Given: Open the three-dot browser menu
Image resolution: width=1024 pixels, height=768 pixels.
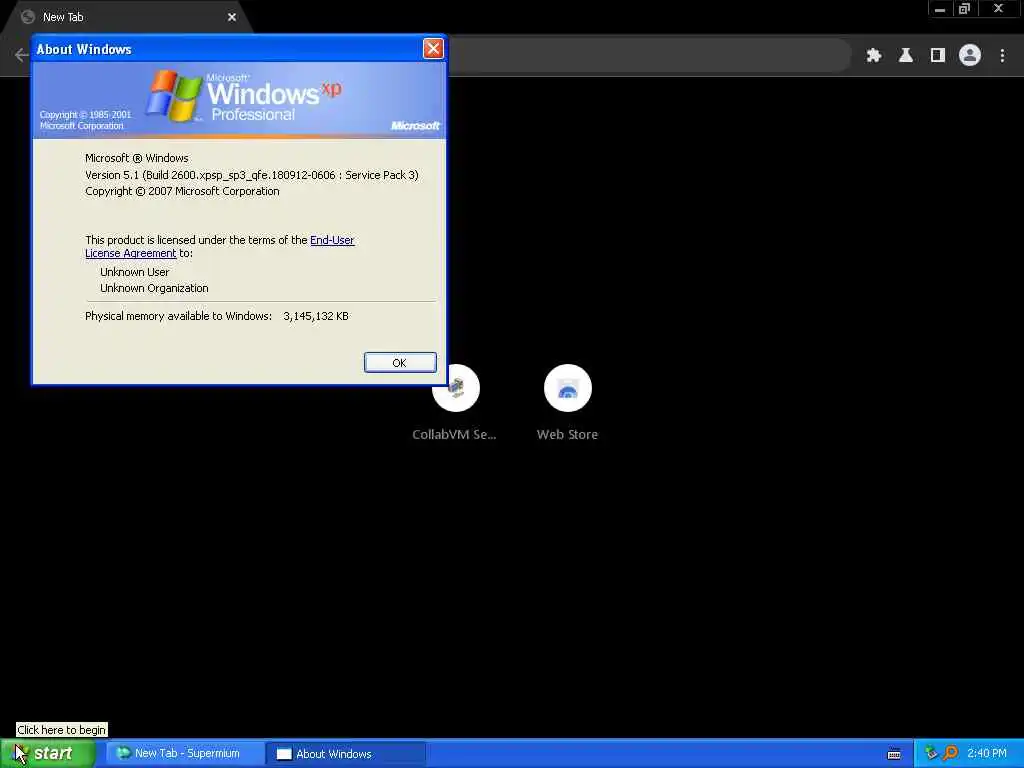Looking at the screenshot, I should click(x=1002, y=56).
